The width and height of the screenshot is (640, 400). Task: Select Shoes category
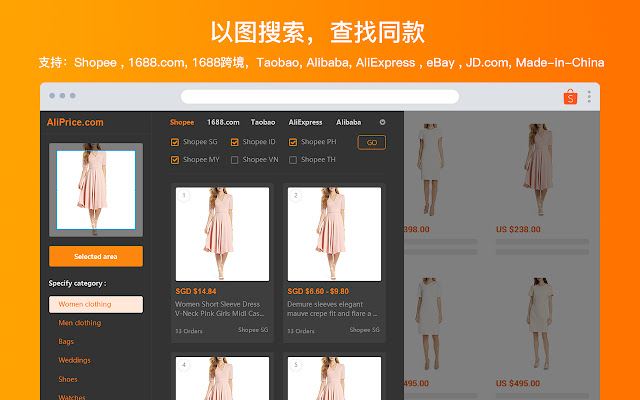click(x=68, y=379)
